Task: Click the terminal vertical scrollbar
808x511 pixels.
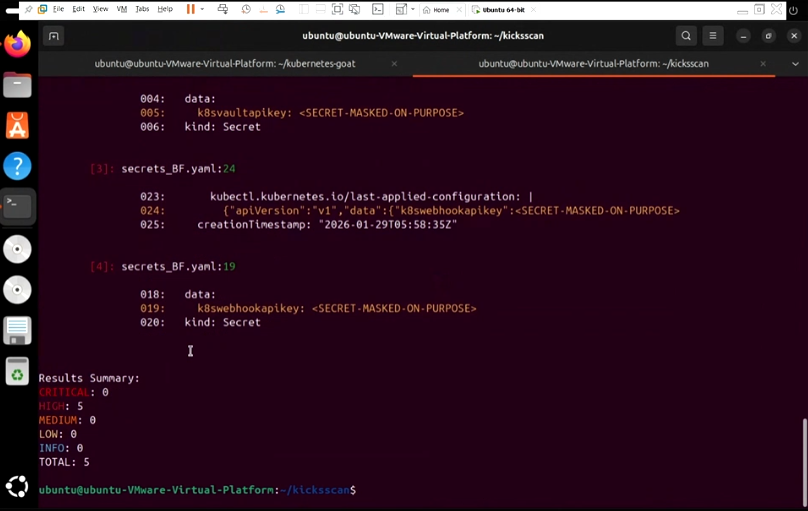Action: click(804, 461)
